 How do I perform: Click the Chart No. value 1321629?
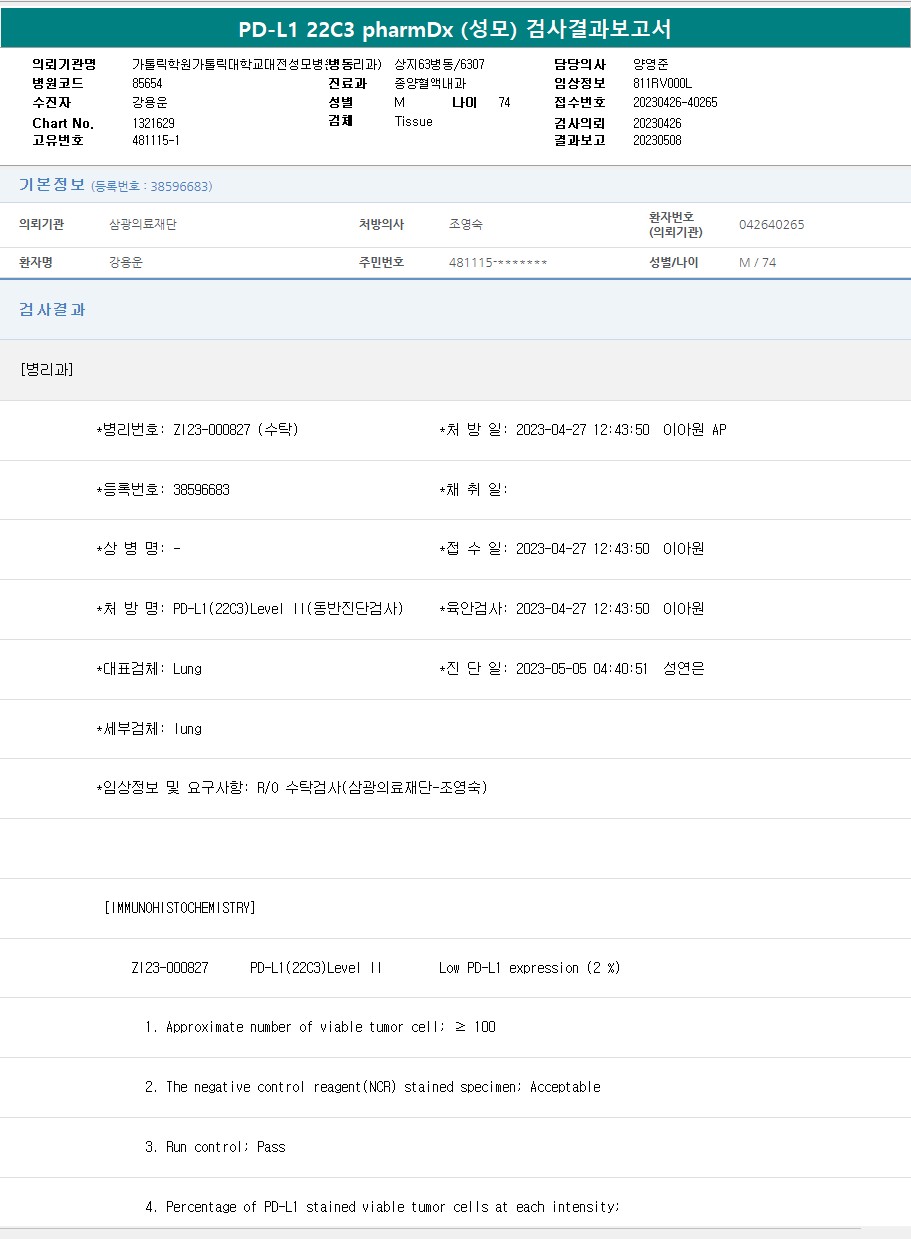(x=153, y=123)
